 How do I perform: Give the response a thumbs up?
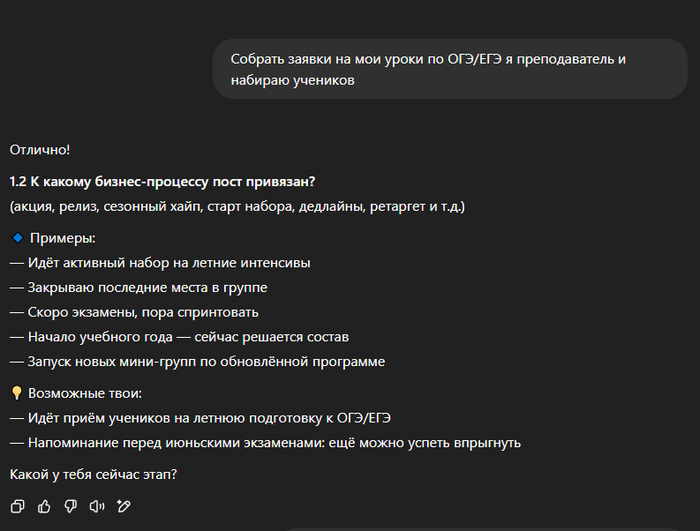(44, 506)
